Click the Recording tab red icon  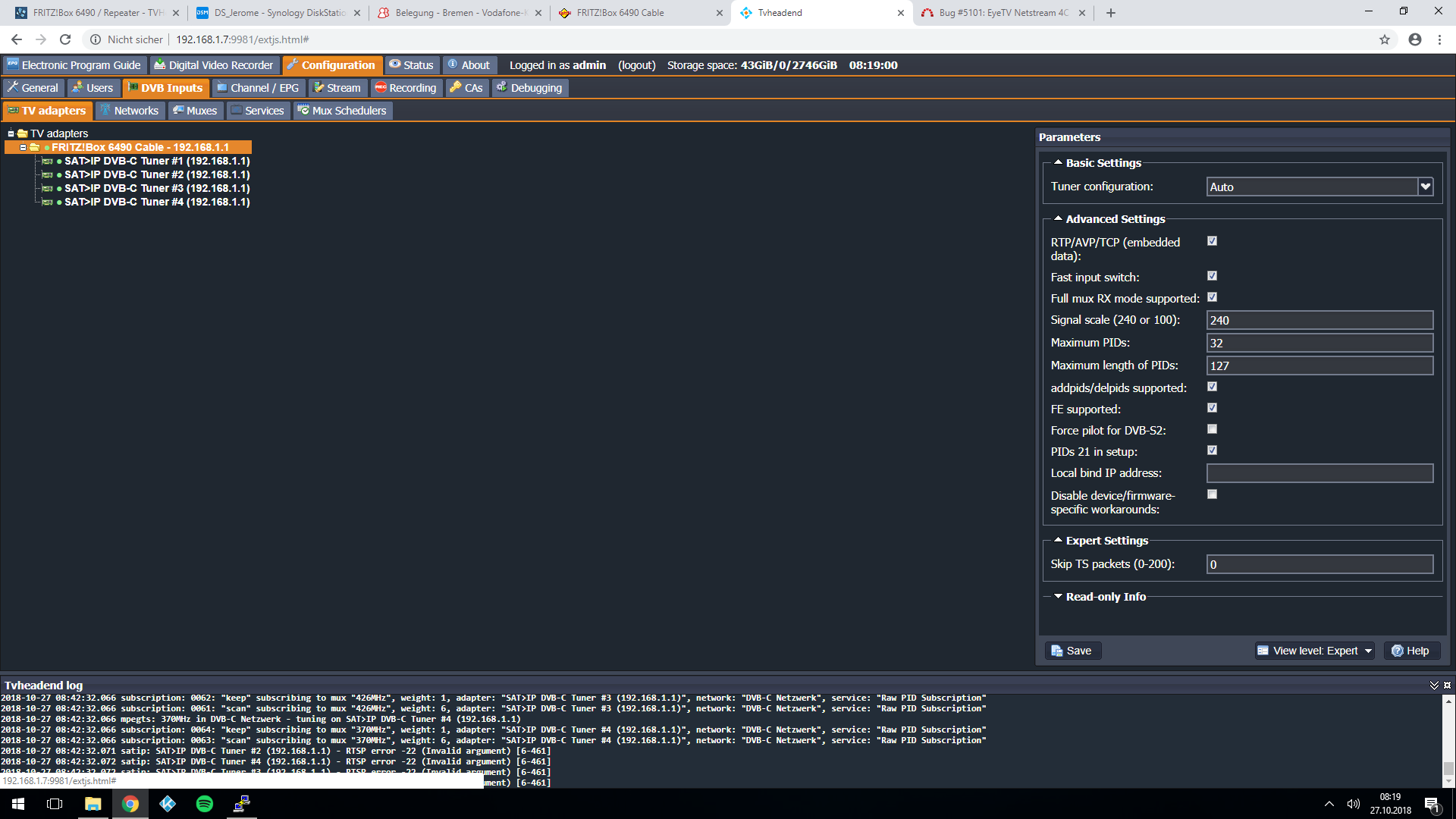tap(381, 88)
